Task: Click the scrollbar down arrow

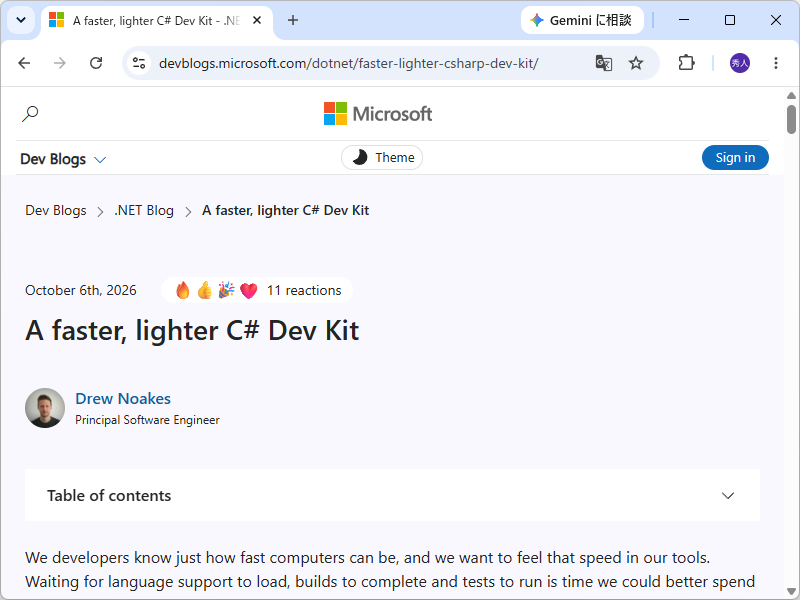Action: click(791, 592)
